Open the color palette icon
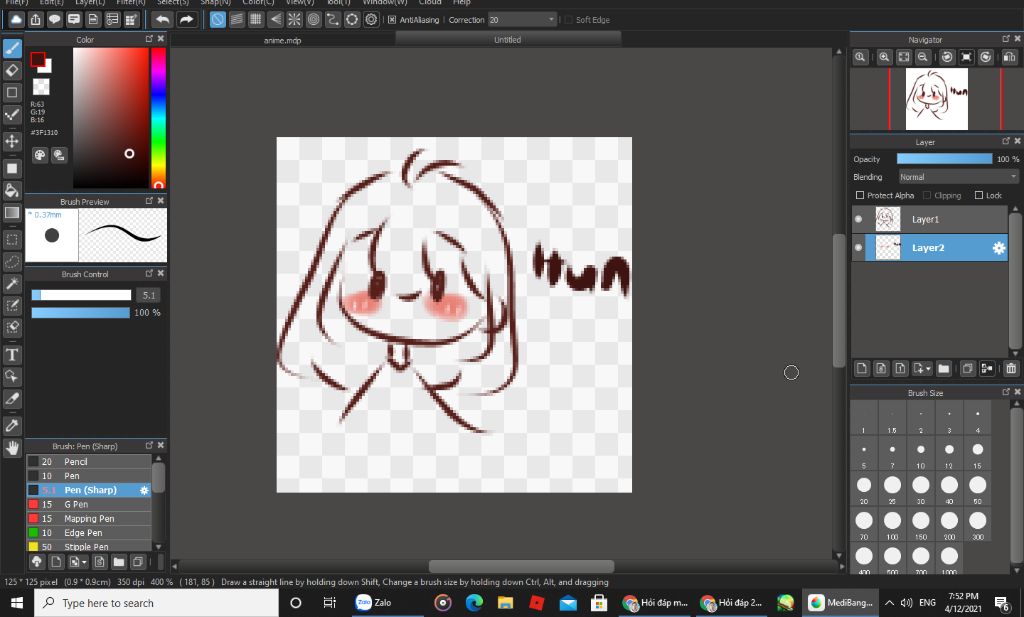 click(x=40, y=155)
